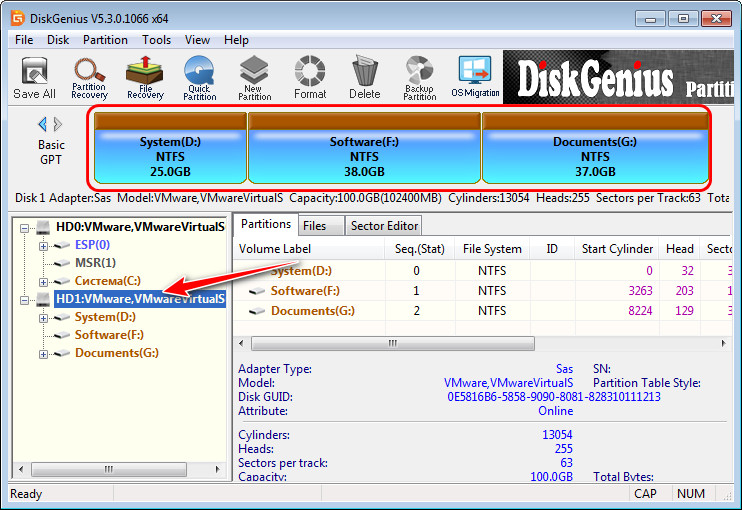Click the MSR(1) partition drive icon
This screenshot has width=742, height=510.
tap(61, 263)
